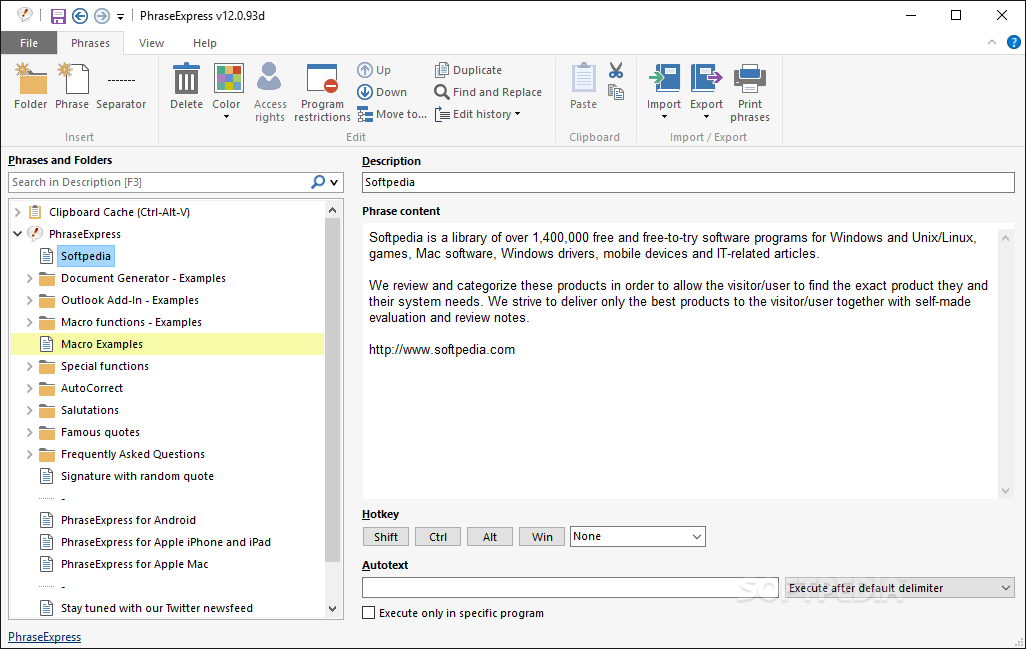Insert a new Folder
The image size is (1026, 649).
tap(31, 86)
